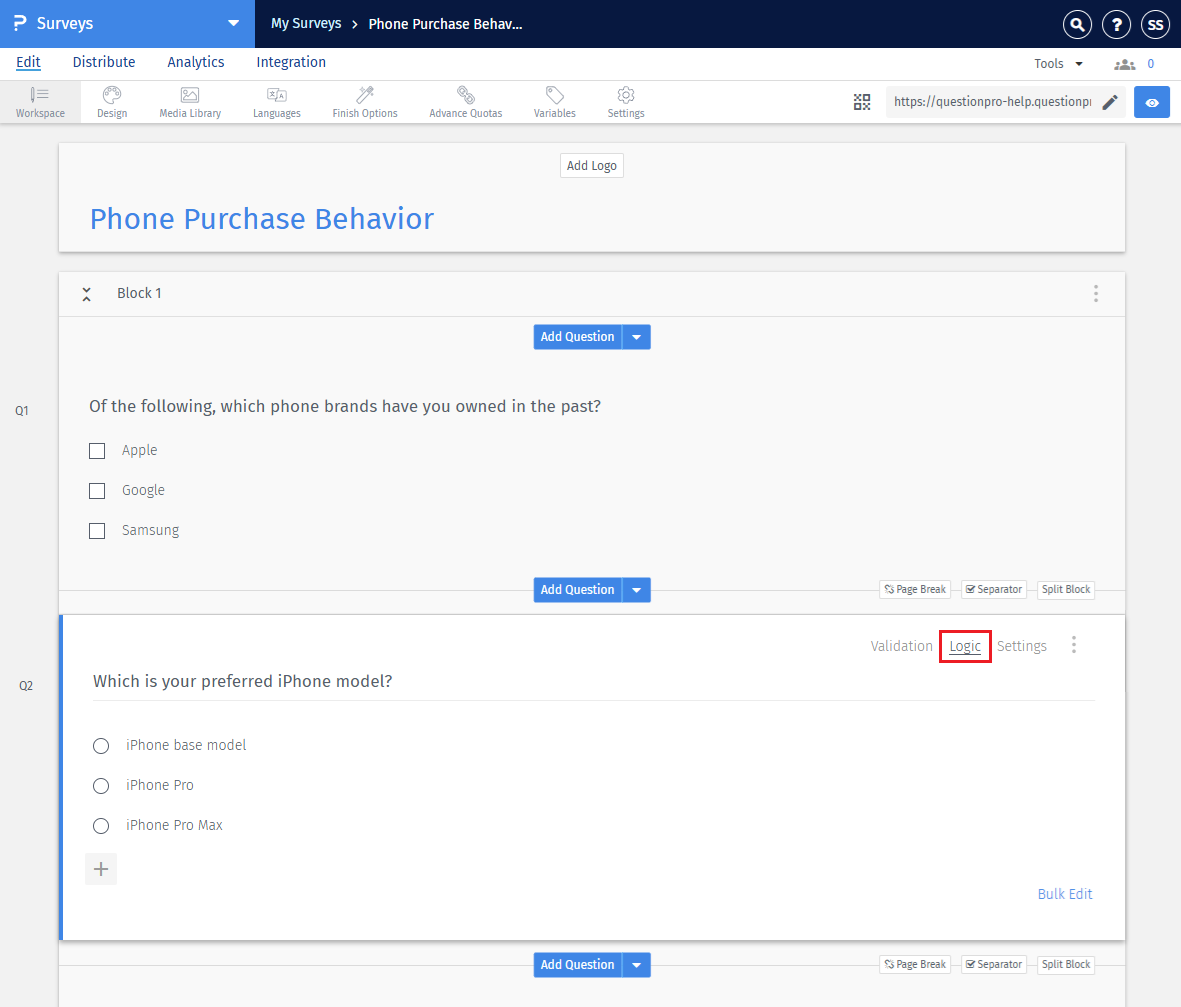Open the Tools dropdown
Screen dimensions: 1181x1007
[1057, 62]
